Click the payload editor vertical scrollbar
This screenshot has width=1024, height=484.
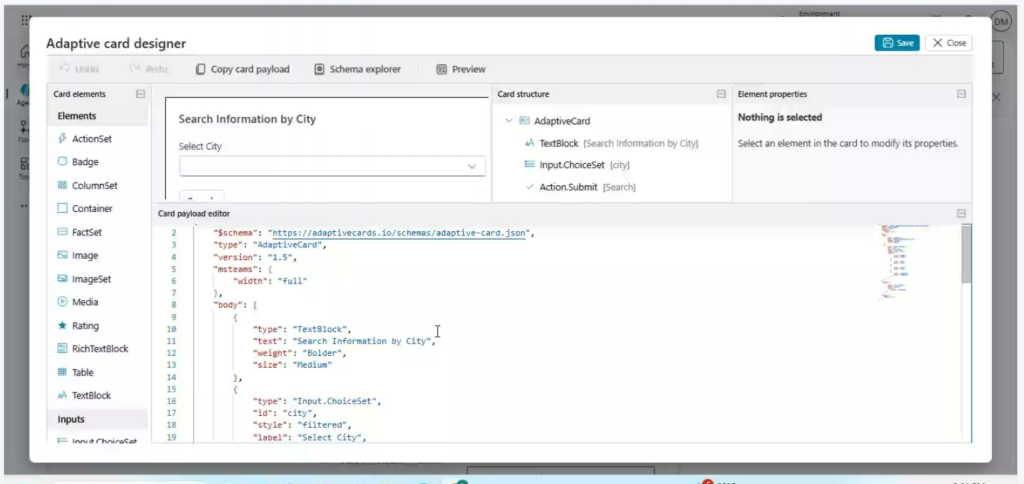coord(965,255)
